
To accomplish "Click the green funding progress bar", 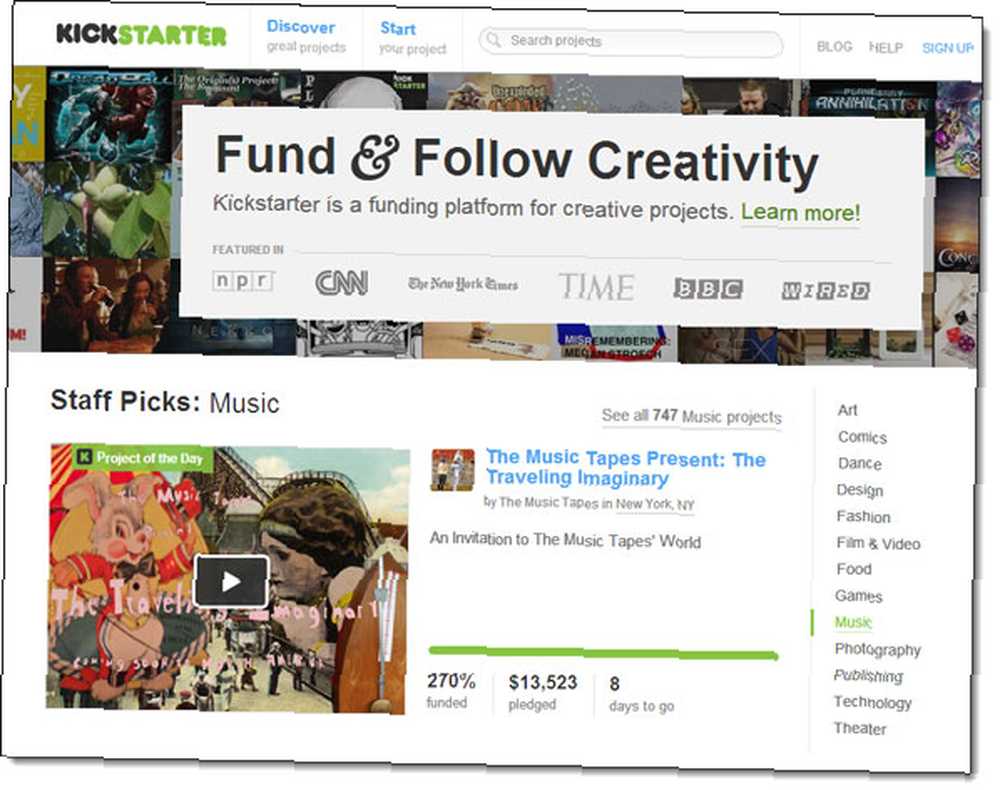I will click(x=603, y=652).
